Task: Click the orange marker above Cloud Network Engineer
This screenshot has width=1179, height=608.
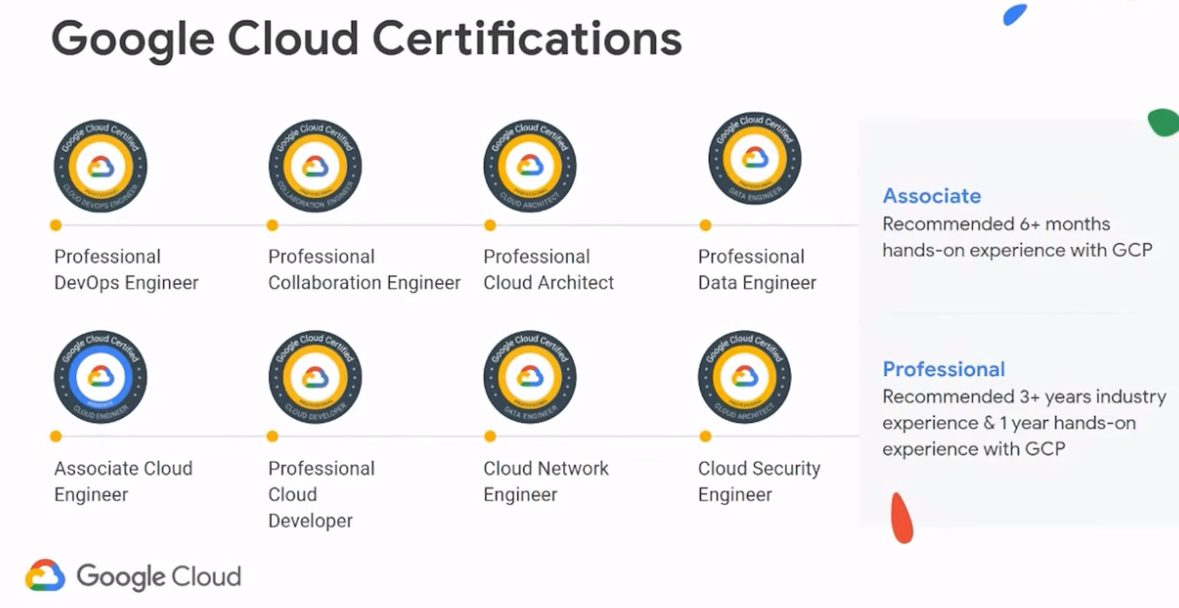Action: (490, 436)
